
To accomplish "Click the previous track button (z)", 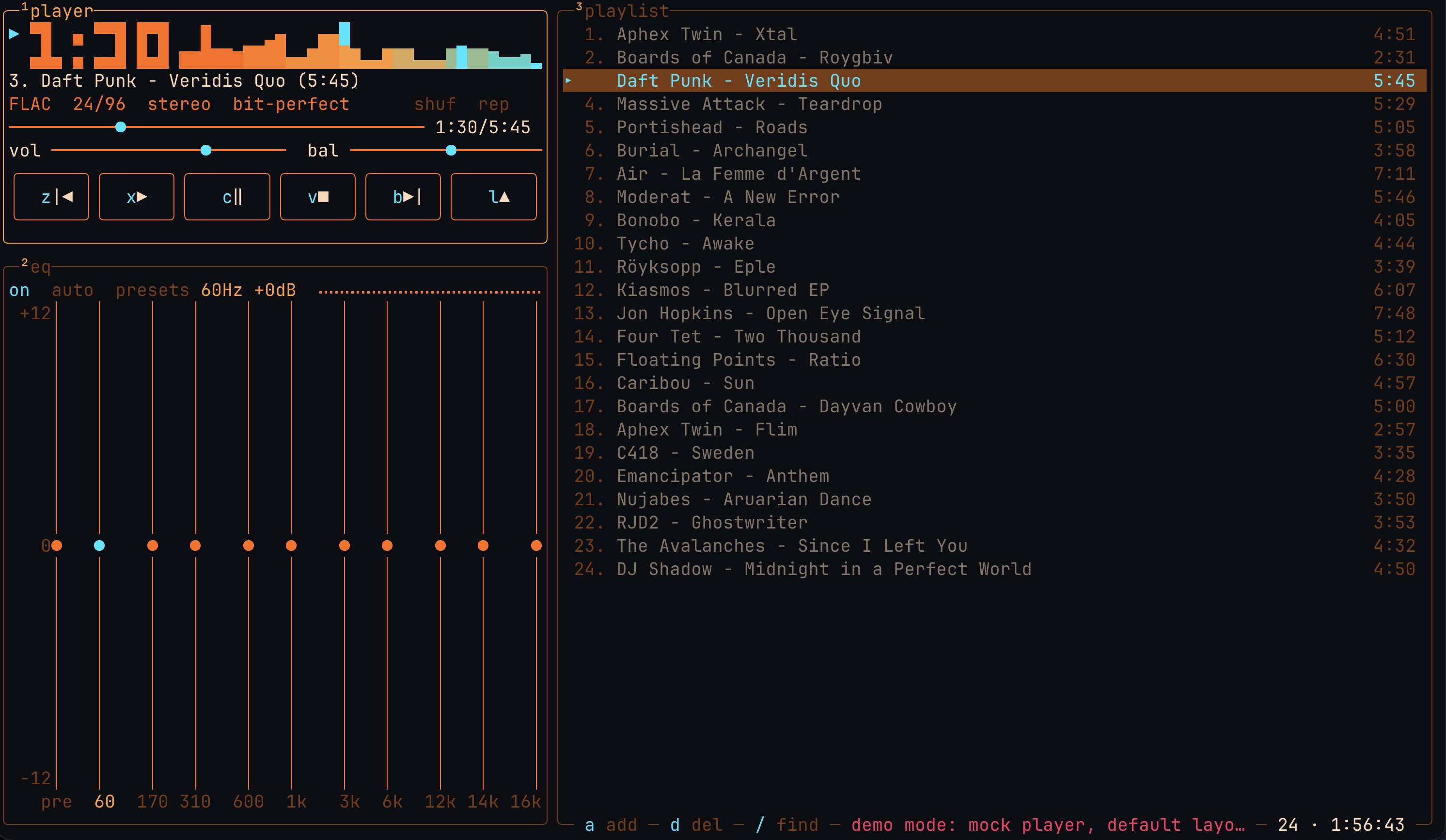I will click(x=51, y=197).
